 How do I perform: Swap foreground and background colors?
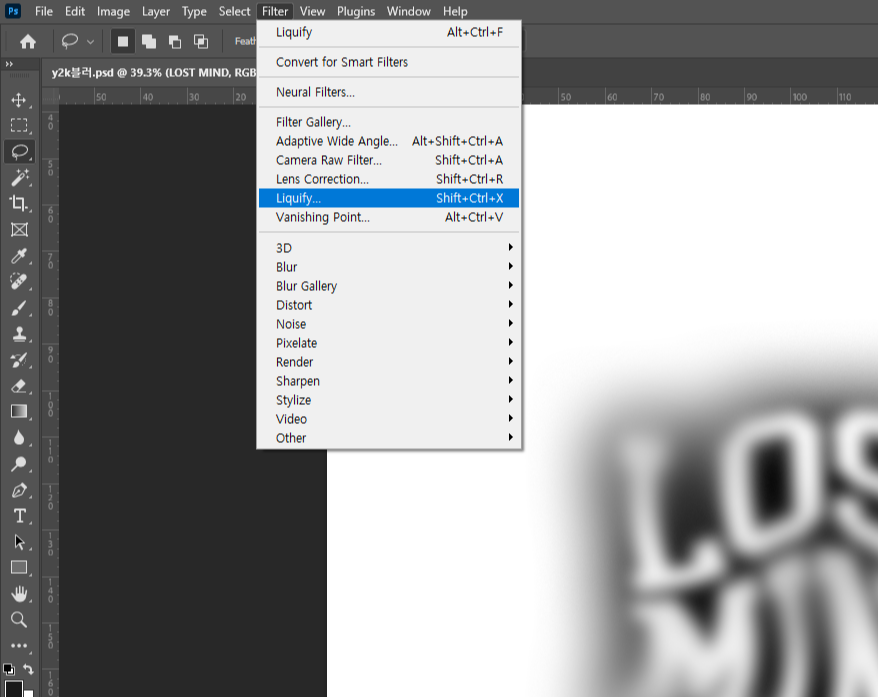(x=28, y=668)
